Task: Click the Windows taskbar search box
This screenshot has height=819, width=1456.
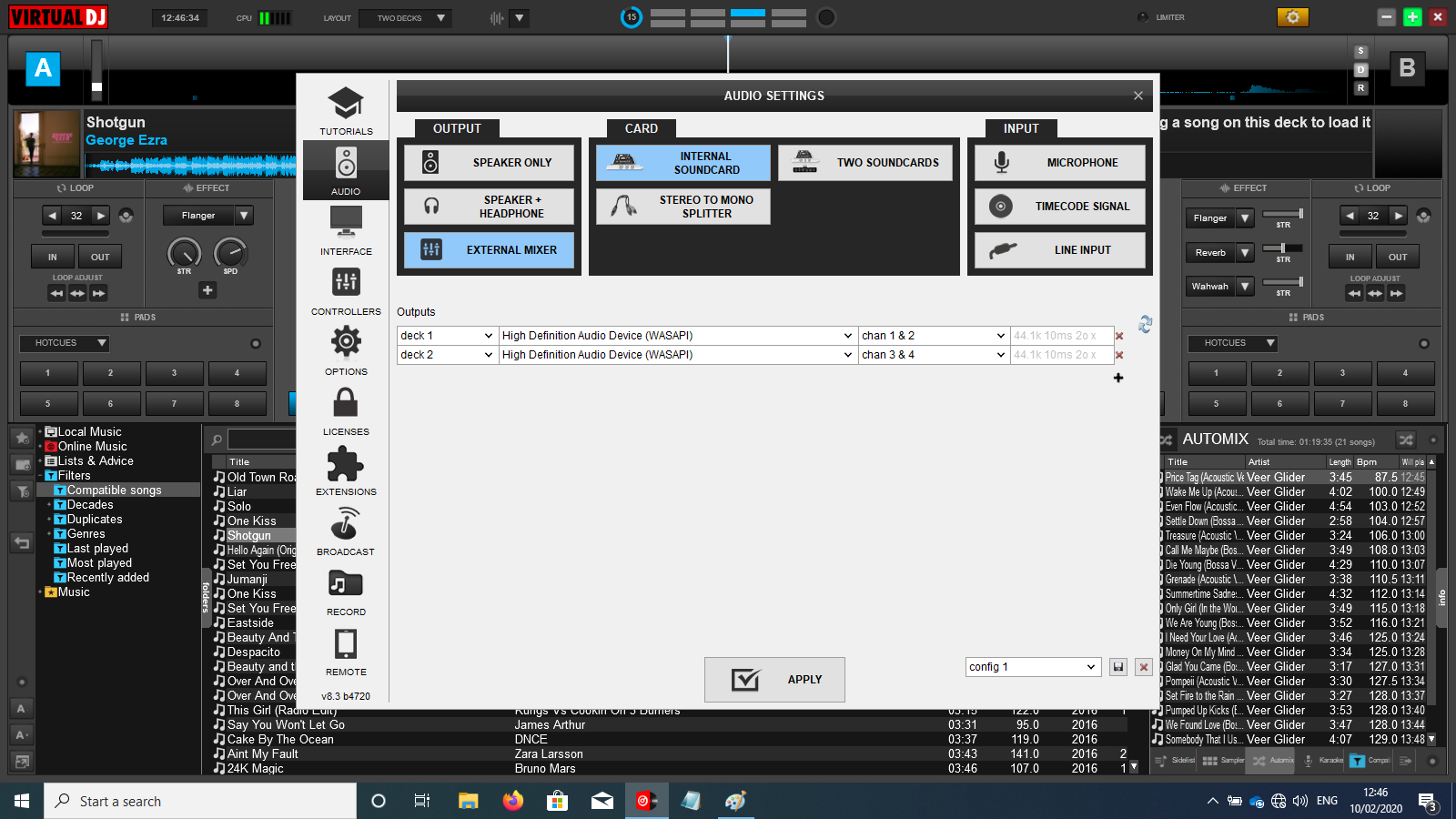Action: pyautogui.click(x=200, y=801)
